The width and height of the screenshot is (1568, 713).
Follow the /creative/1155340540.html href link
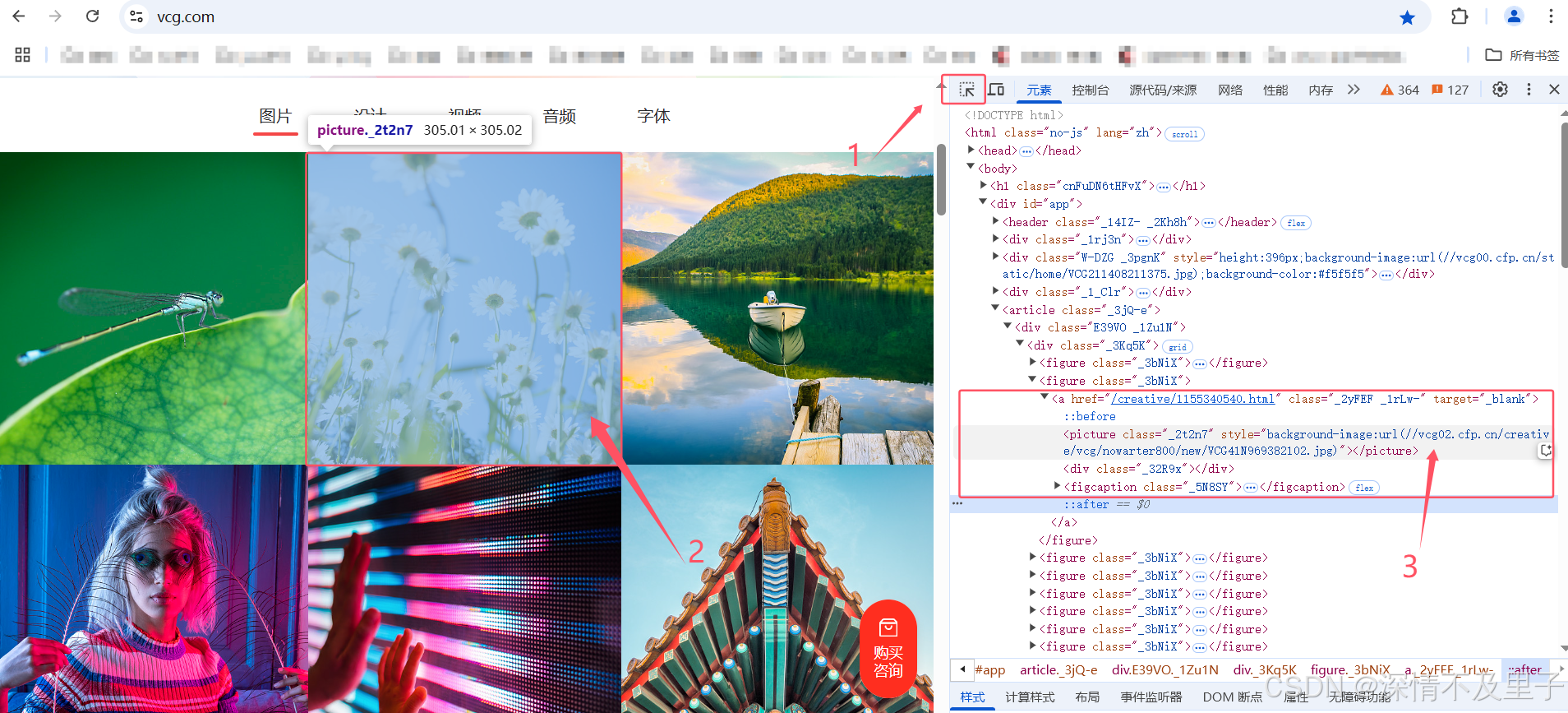(1192, 399)
